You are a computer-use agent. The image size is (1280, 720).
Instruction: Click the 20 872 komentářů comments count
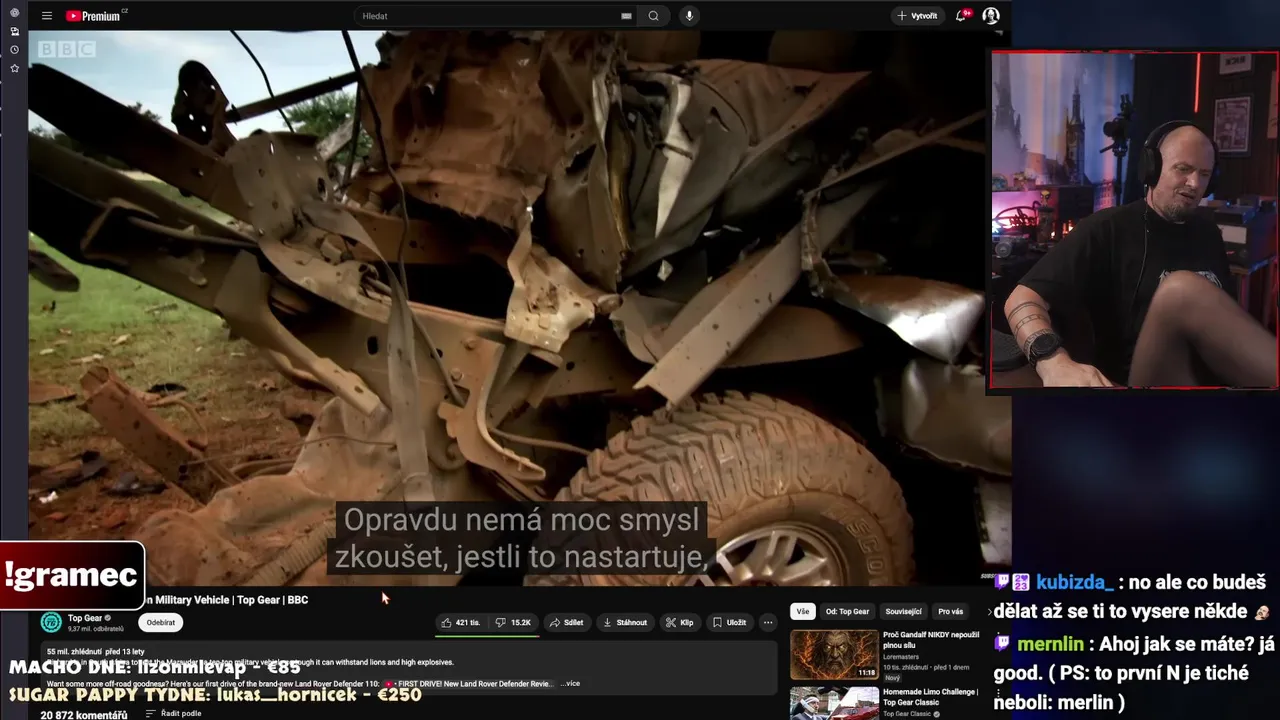83,715
